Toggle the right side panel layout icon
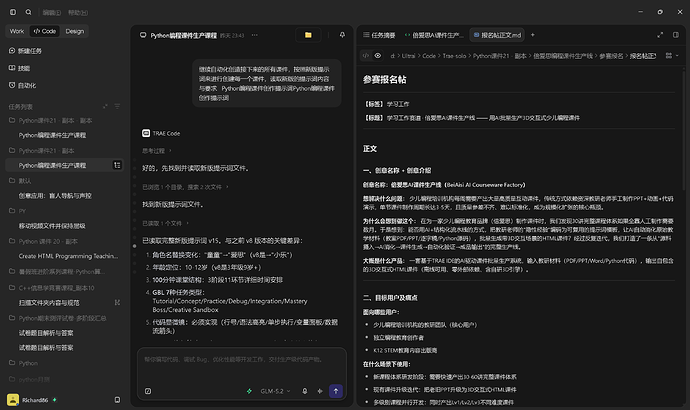 click(676, 35)
